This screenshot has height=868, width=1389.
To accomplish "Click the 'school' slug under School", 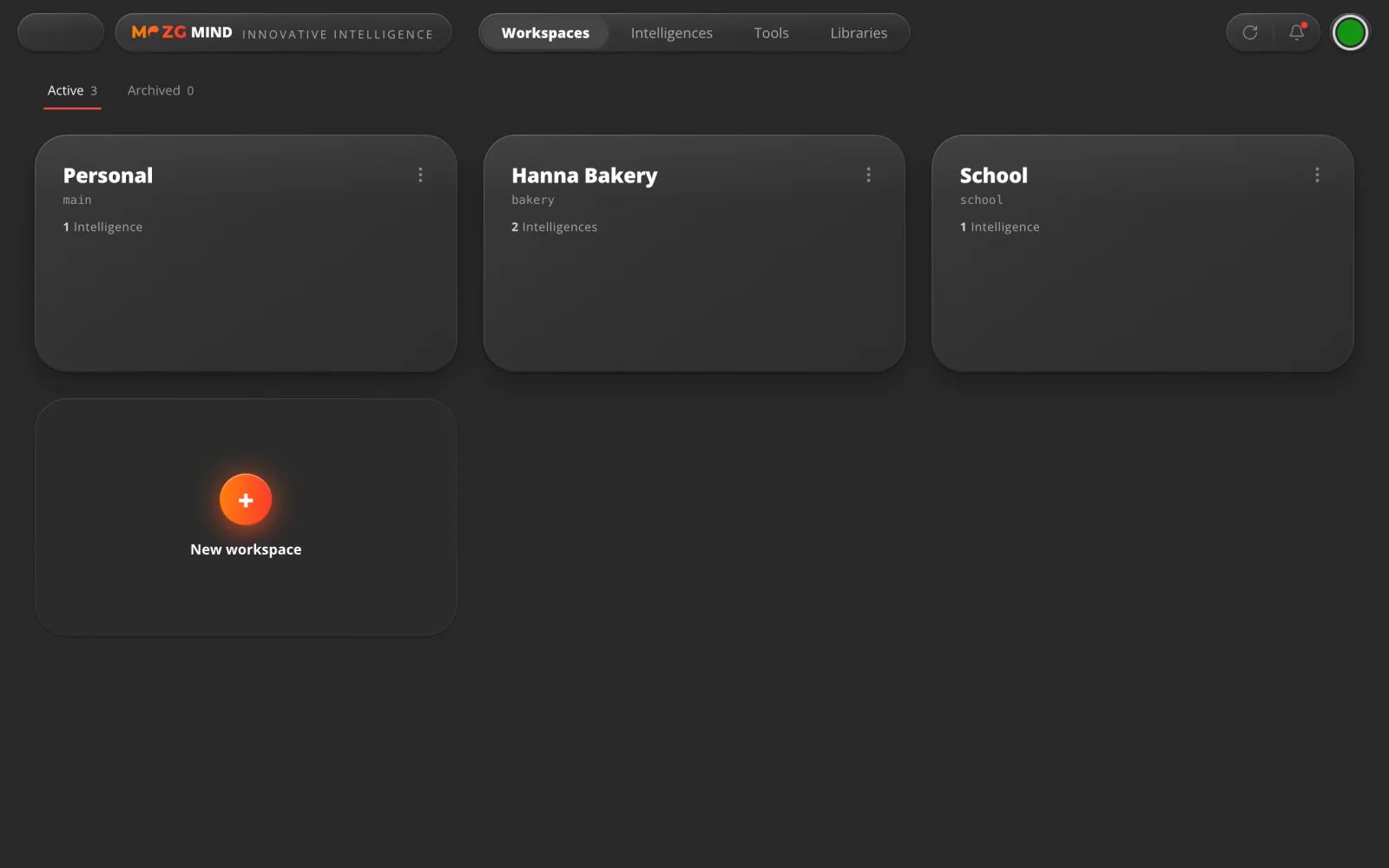I will 981,200.
